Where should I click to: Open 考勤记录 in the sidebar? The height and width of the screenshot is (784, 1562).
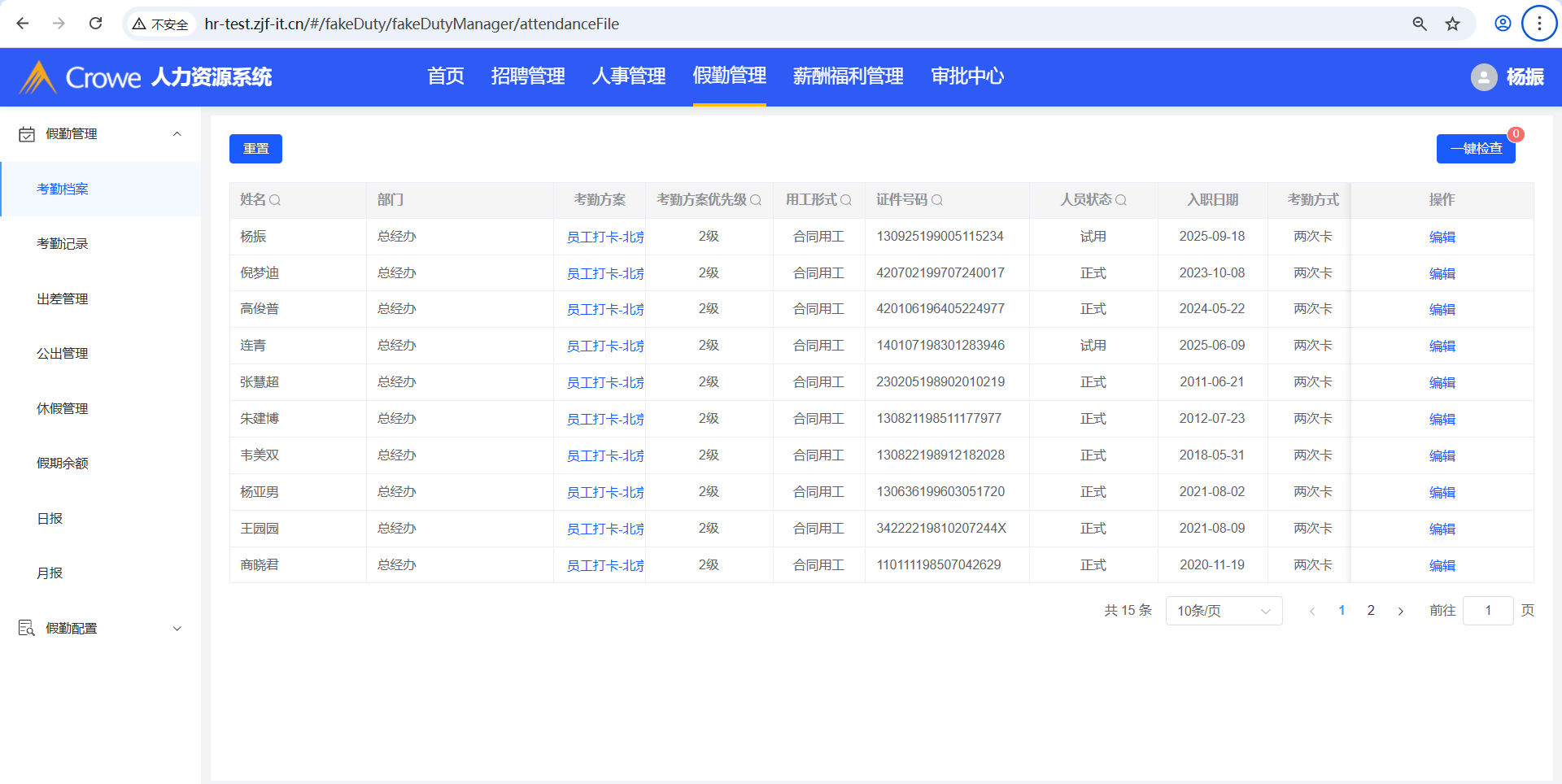[63, 244]
